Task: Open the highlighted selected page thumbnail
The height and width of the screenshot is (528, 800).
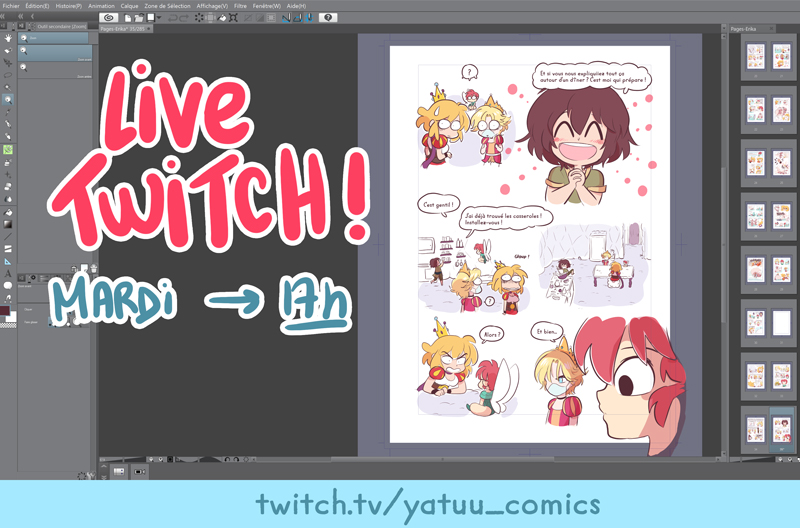Action: pos(781,429)
